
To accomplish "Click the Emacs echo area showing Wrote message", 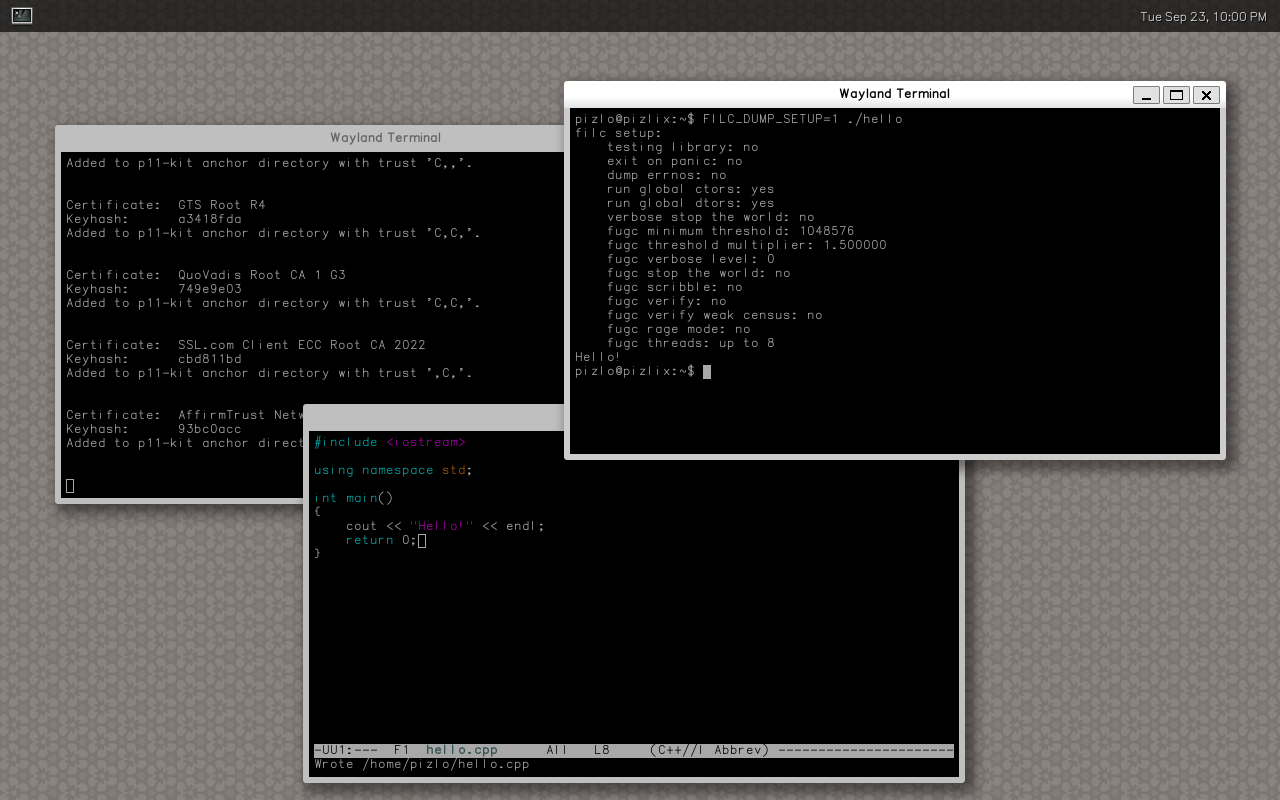I will [421, 765].
